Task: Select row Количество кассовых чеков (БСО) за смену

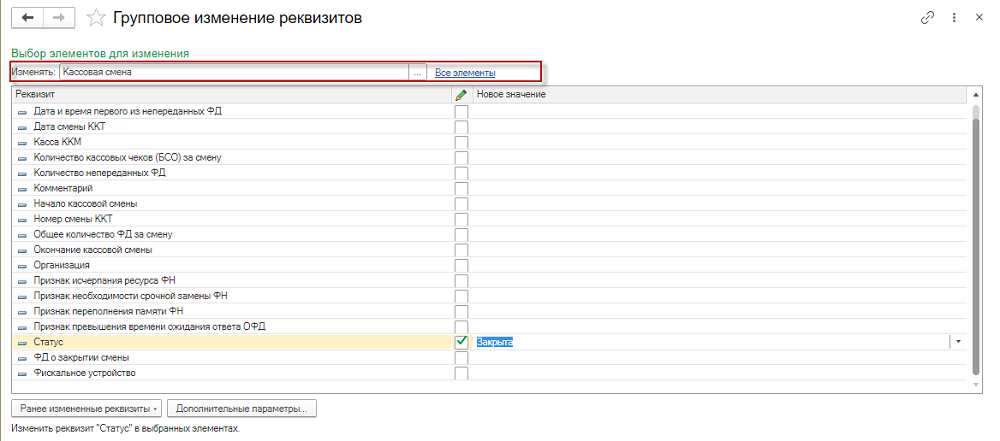Action: (x=128, y=158)
